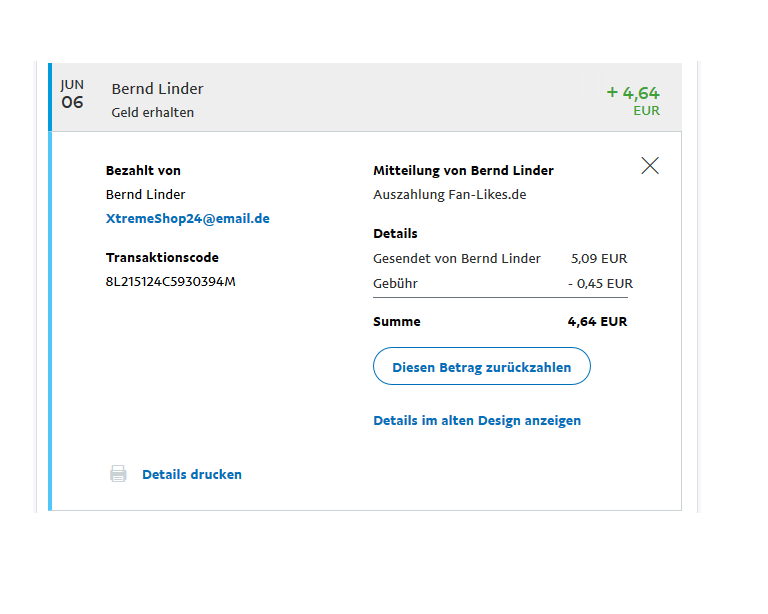The width and height of the screenshot is (768, 614).
Task: Collapse the Bernd Linder transaction header row
Action: 365,97
